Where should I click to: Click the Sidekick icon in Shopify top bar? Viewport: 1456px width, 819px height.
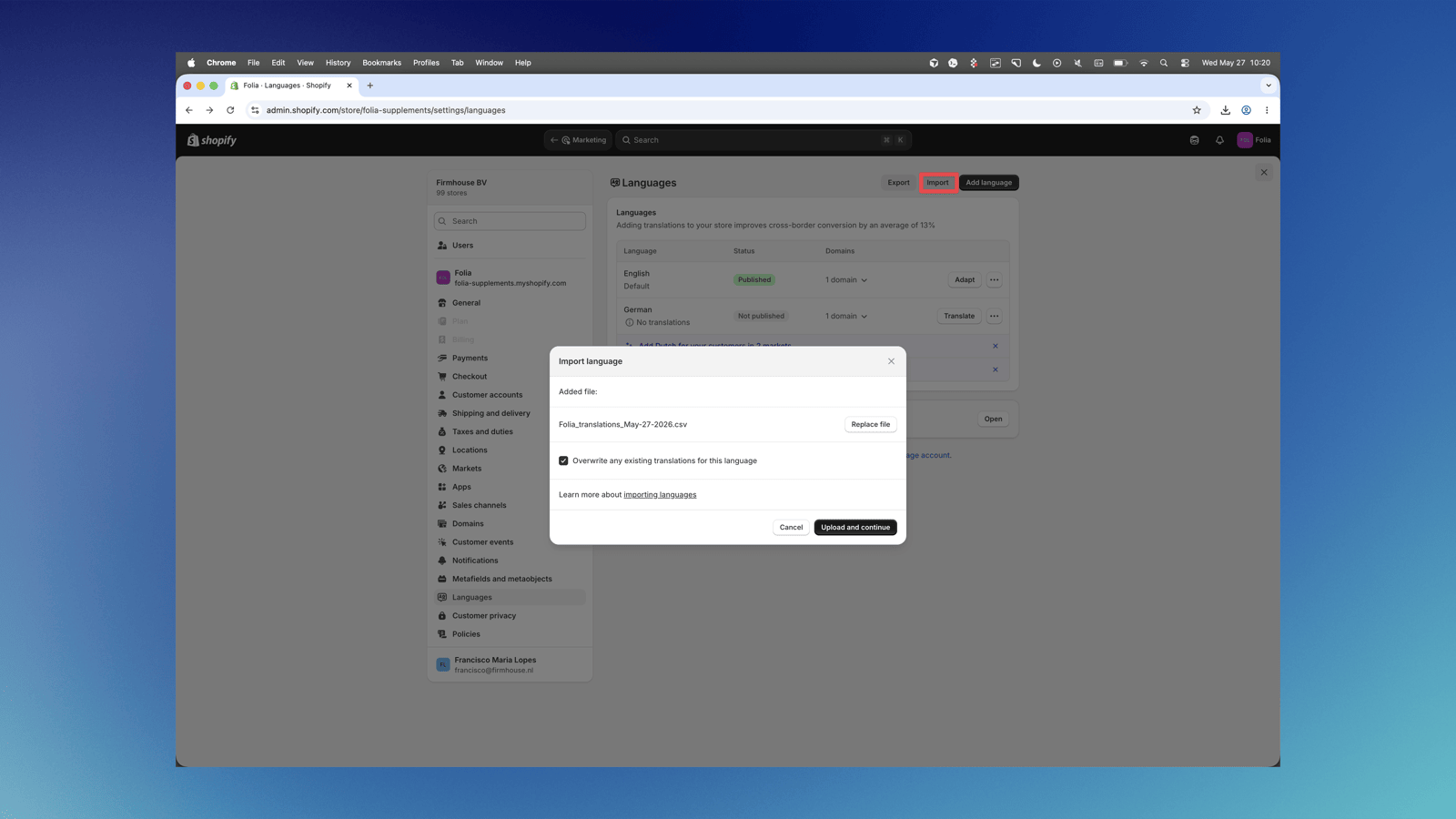point(1194,140)
